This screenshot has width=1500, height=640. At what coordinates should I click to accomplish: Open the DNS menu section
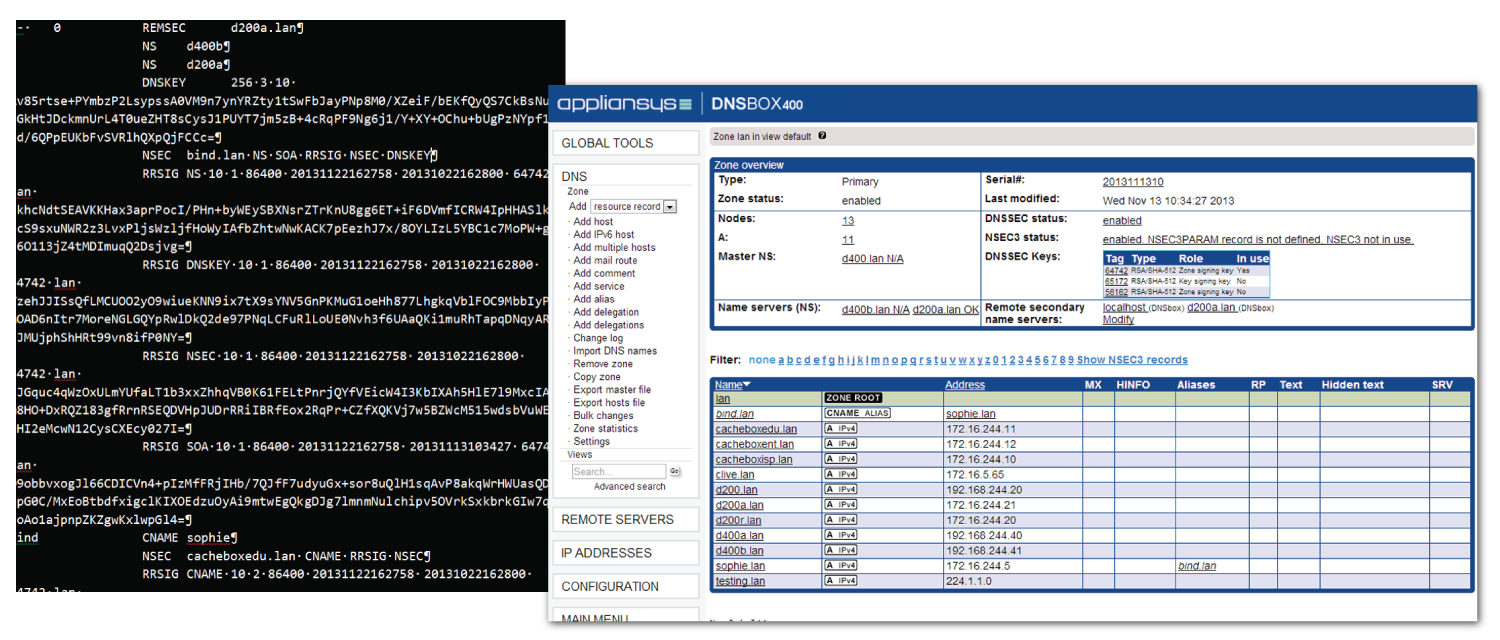click(x=574, y=176)
